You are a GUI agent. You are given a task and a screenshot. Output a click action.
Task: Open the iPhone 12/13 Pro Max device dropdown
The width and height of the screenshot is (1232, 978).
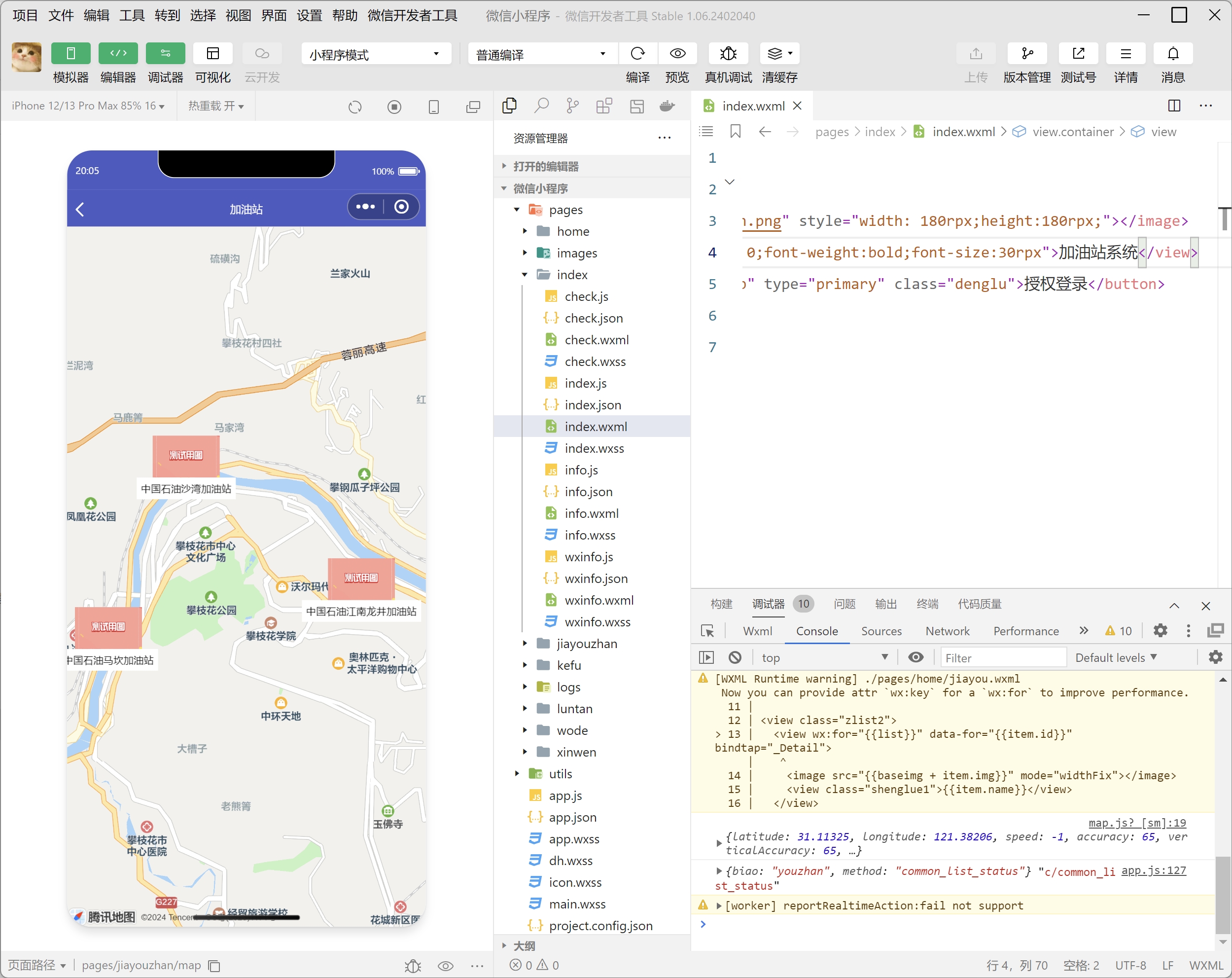[x=88, y=106]
